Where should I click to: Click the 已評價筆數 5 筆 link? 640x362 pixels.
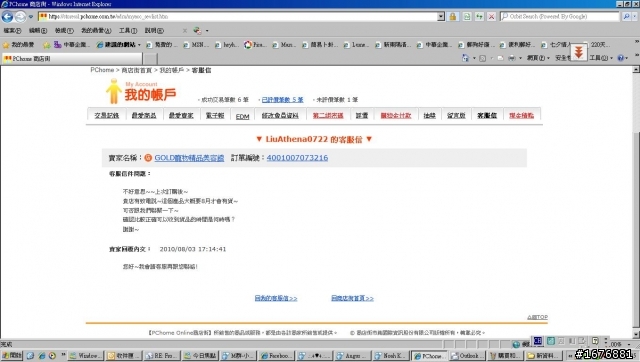point(282,100)
